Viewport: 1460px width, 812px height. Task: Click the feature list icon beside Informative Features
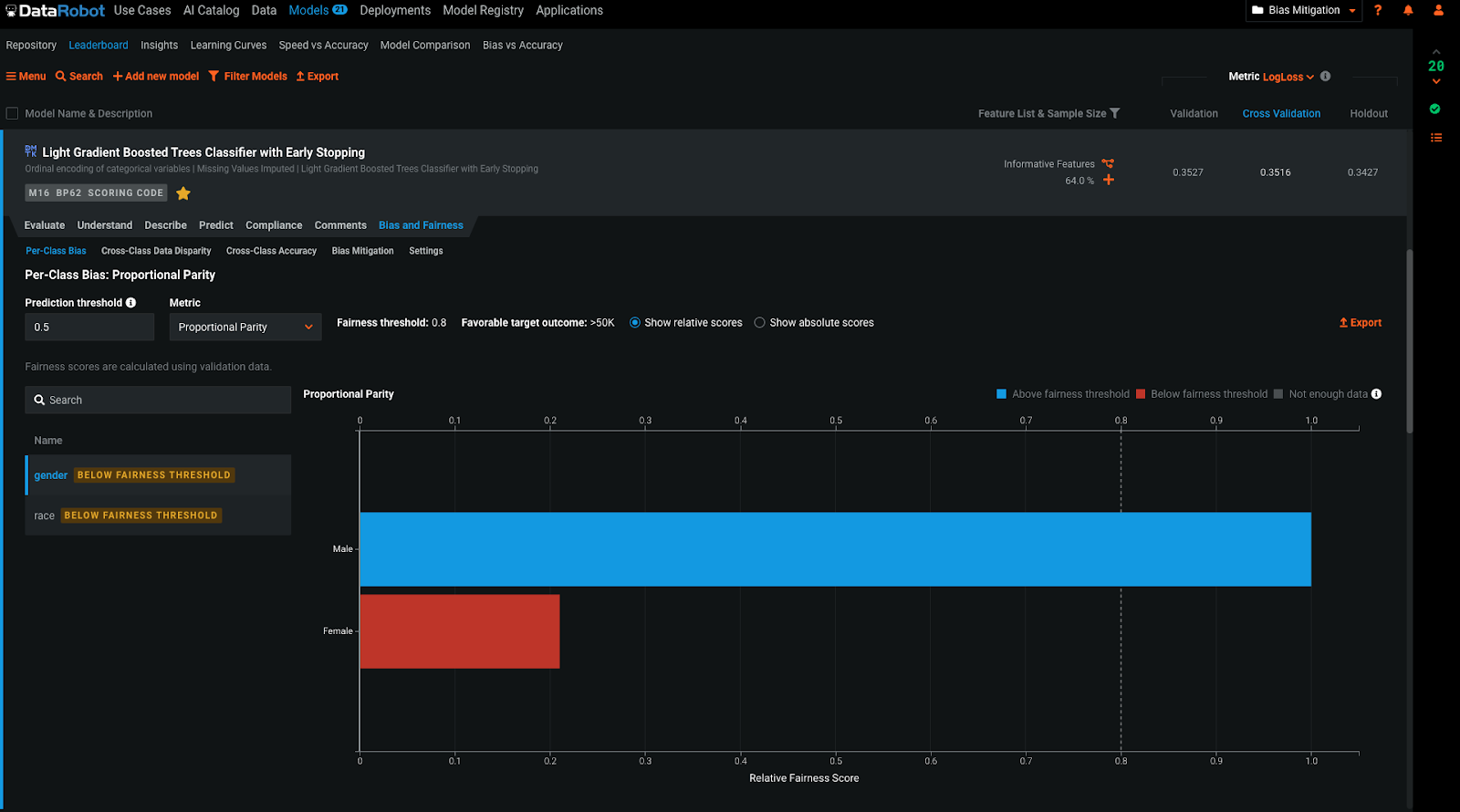(1108, 164)
